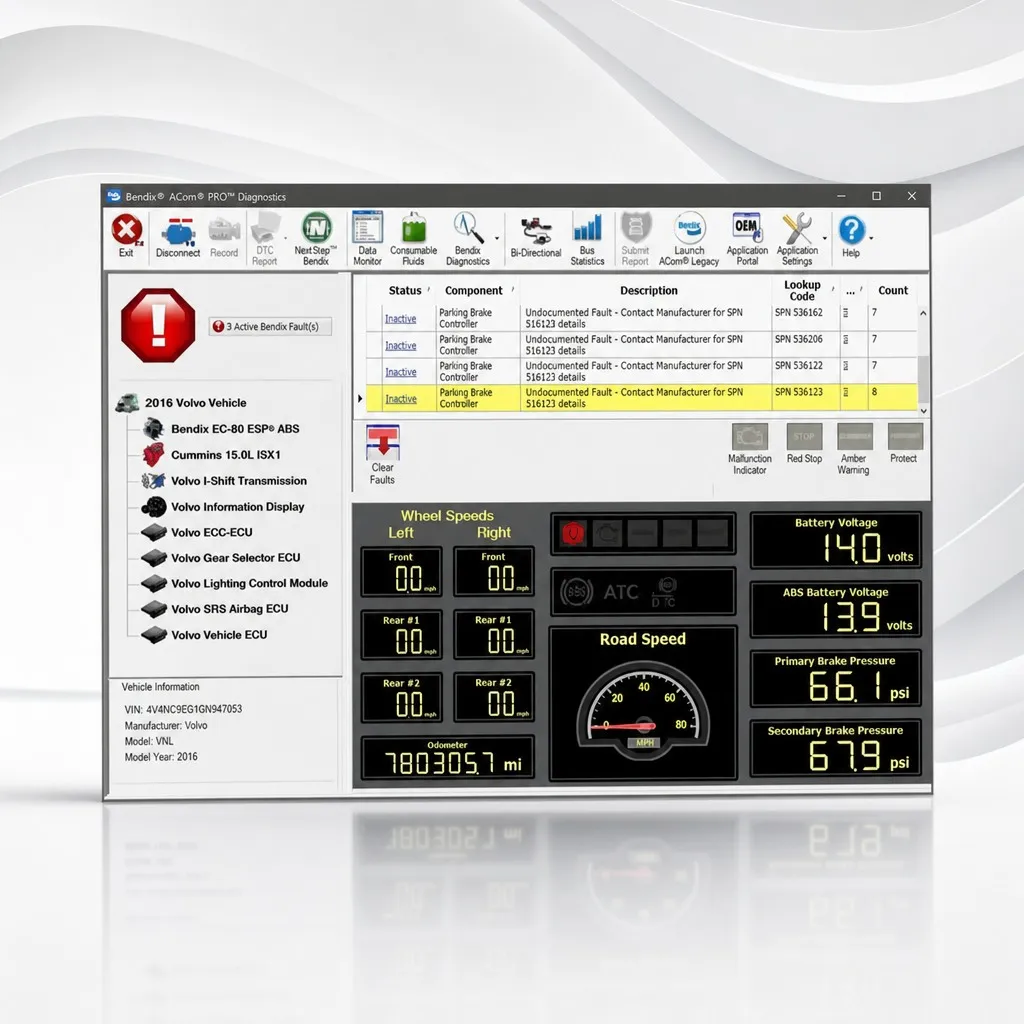Select the 2016 Volvo Vehicle tree root
1024x1024 pixels.
[195, 403]
